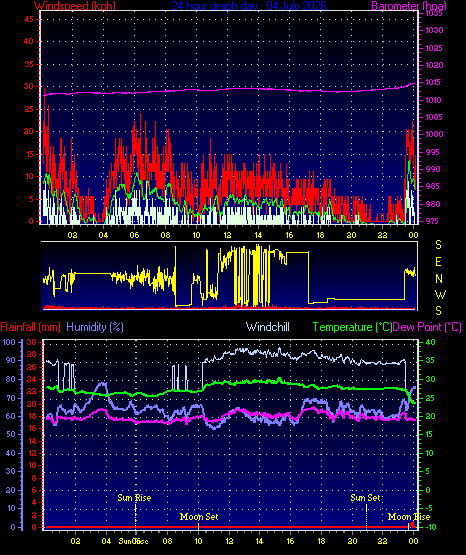The image size is (466, 555).
Task: Click the Dew Point (°C) legend label
Action: (427, 327)
